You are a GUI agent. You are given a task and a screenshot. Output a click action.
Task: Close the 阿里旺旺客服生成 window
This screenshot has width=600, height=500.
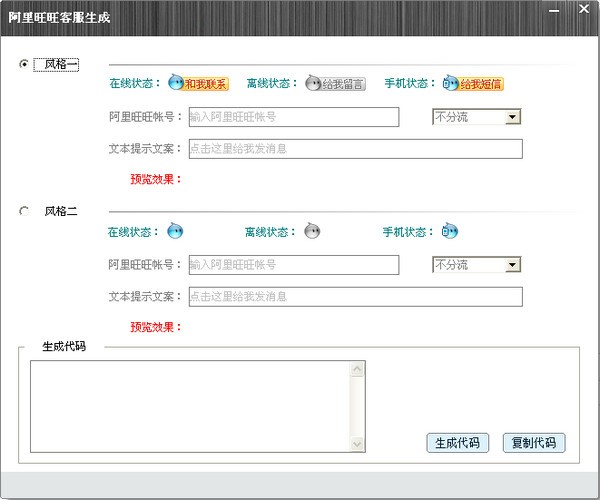(584, 9)
